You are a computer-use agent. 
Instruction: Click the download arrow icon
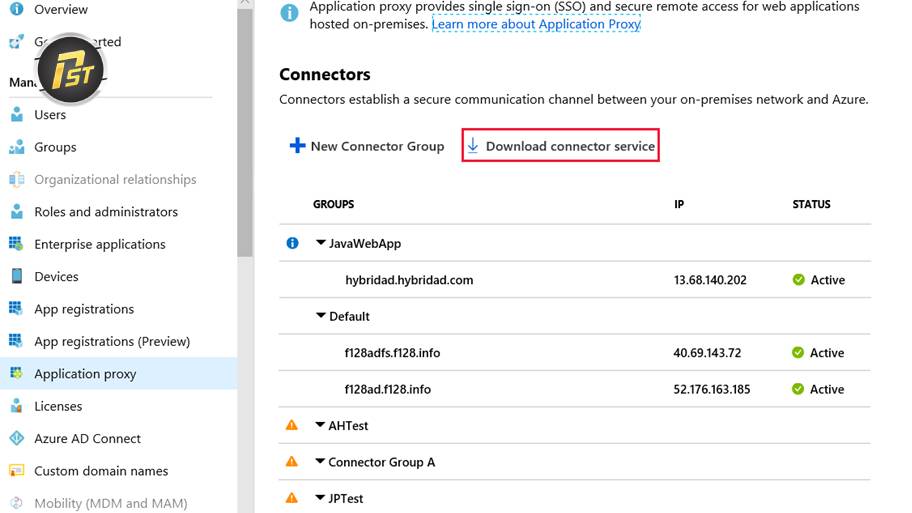pos(473,145)
